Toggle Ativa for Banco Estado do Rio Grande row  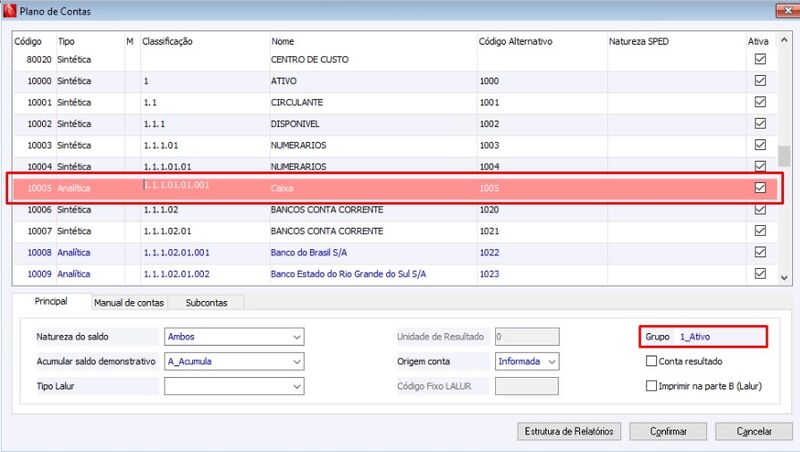pos(760,273)
